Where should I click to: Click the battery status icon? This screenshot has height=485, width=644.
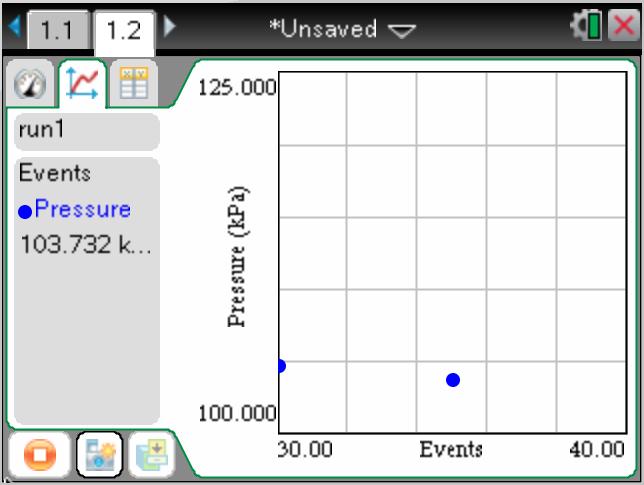pos(605,27)
